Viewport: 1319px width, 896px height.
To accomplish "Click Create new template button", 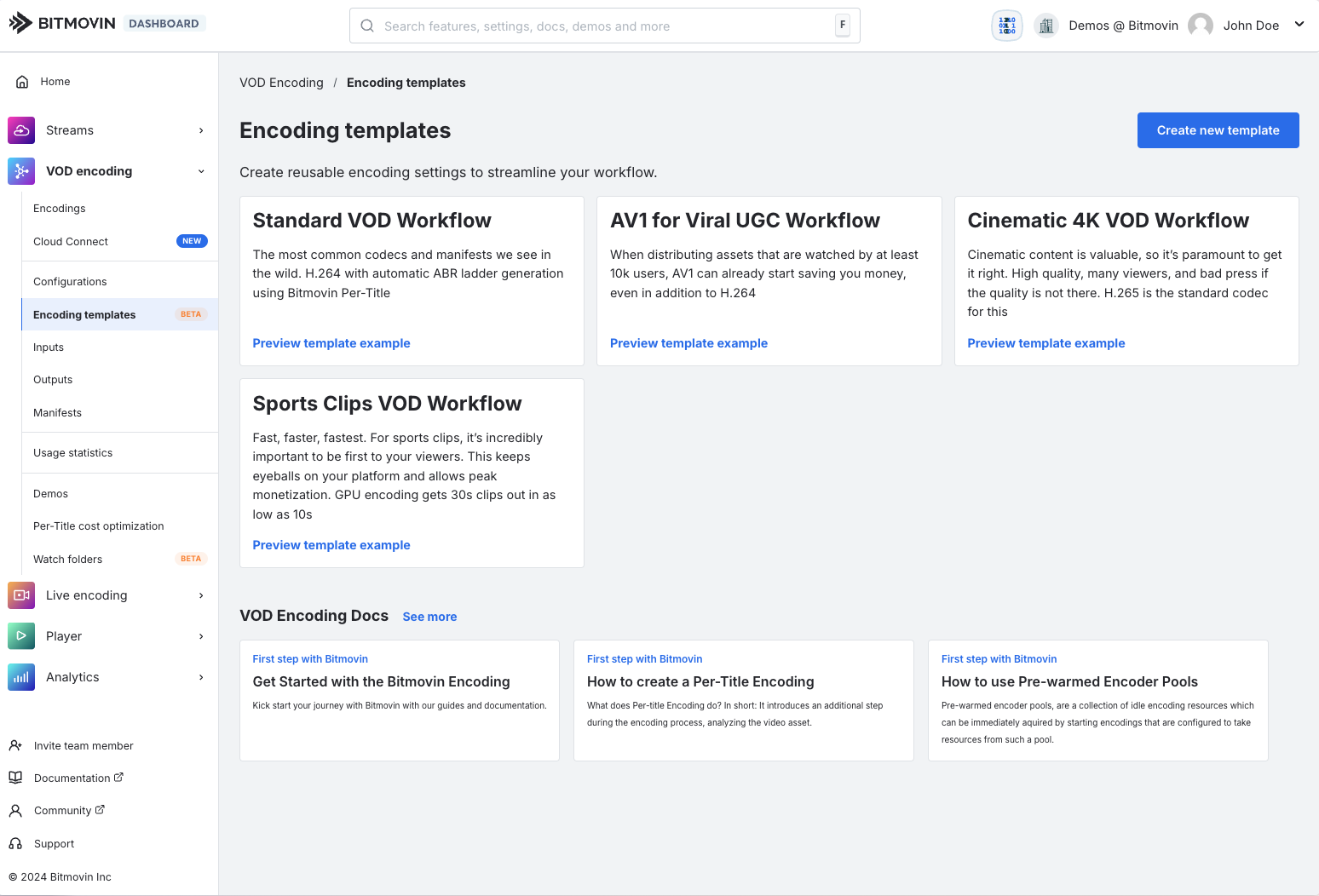I will tap(1218, 130).
